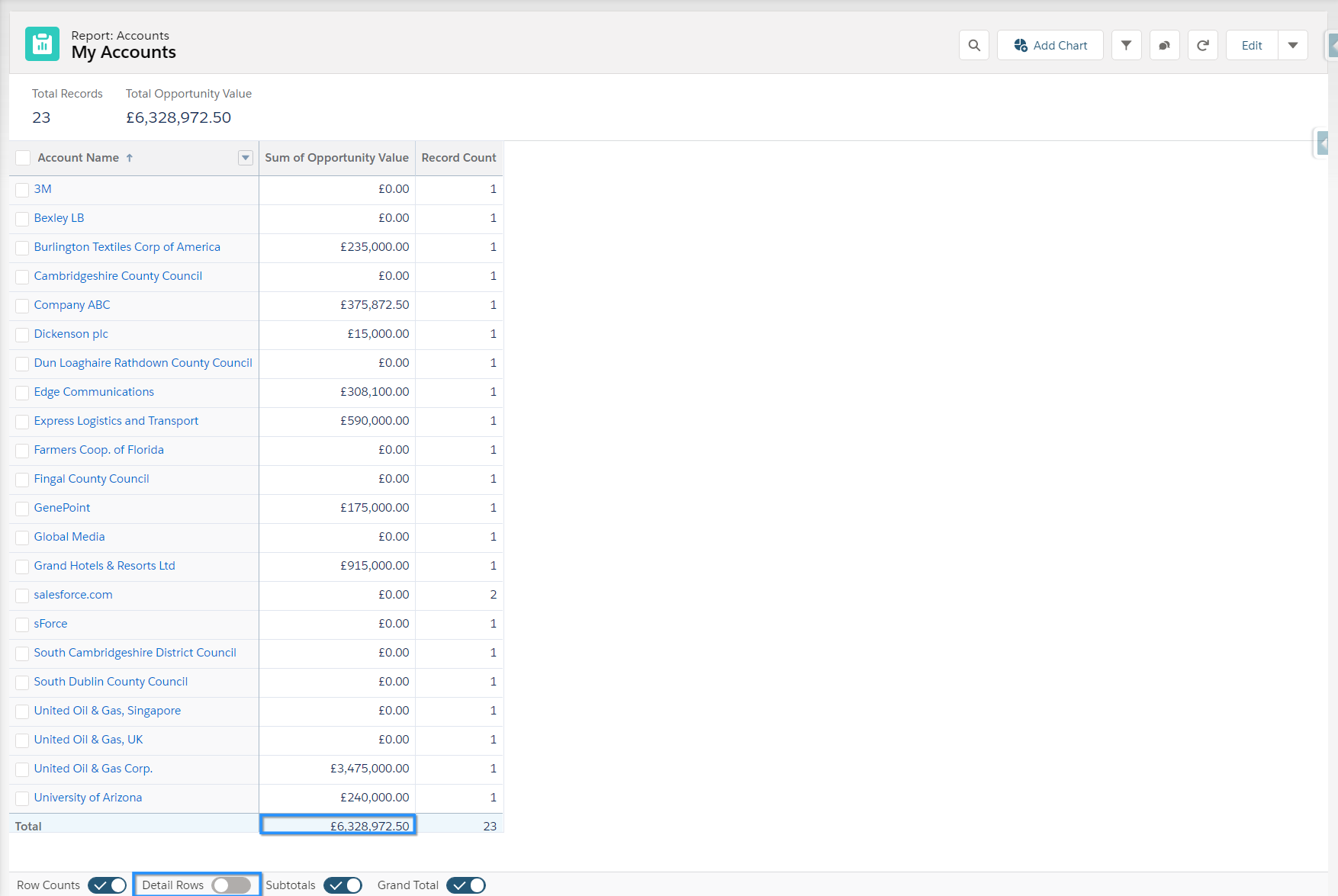Select the total £6,328,972.50 cell
Viewport: 1338px width, 896px height.
tap(338, 825)
